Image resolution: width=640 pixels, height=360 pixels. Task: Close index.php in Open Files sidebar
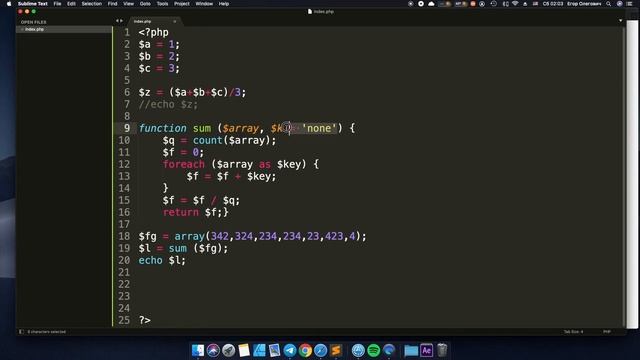22,29
